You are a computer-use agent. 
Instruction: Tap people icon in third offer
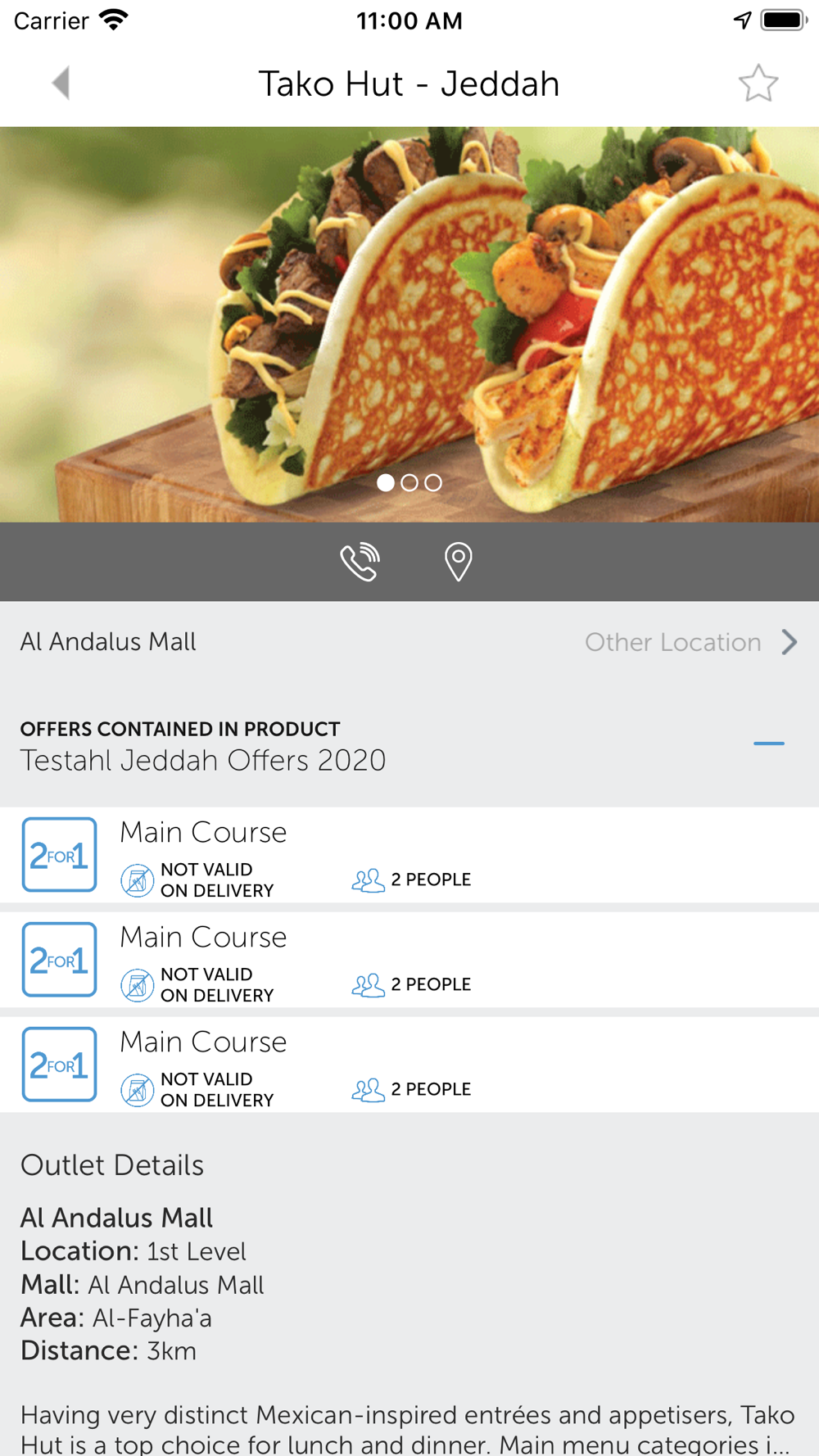[x=368, y=1090]
